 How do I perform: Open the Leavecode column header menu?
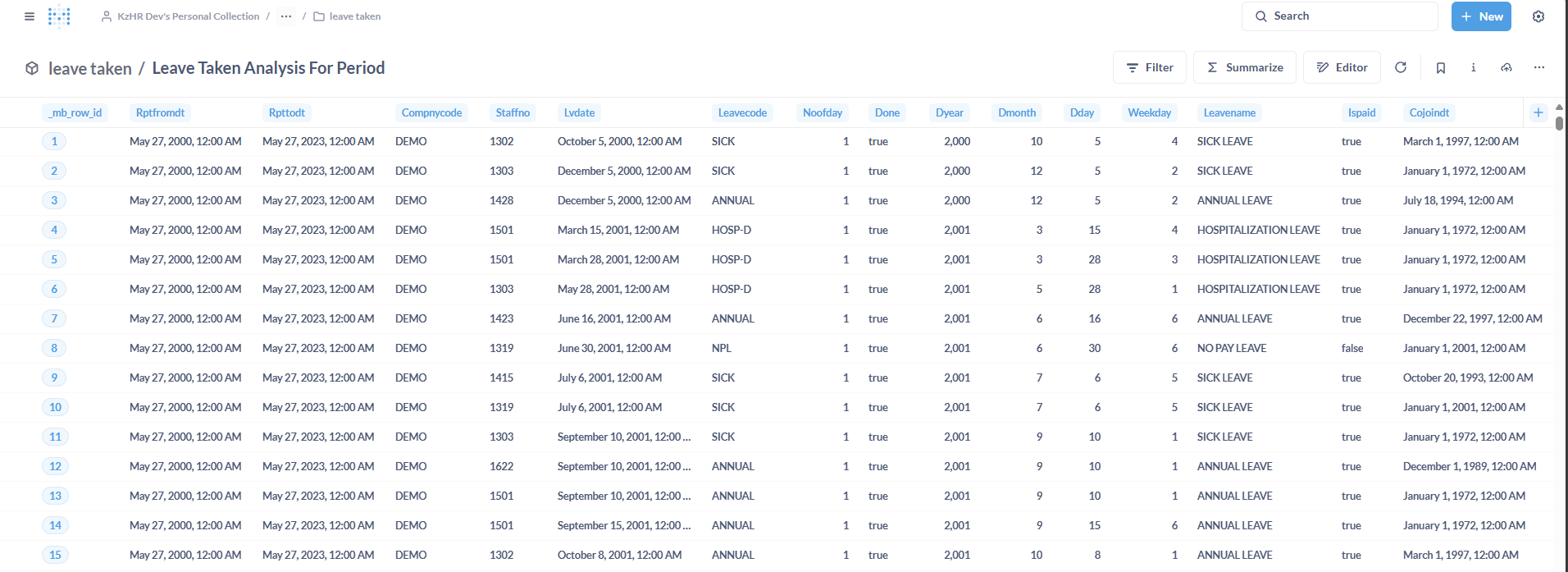(x=741, y=112)
